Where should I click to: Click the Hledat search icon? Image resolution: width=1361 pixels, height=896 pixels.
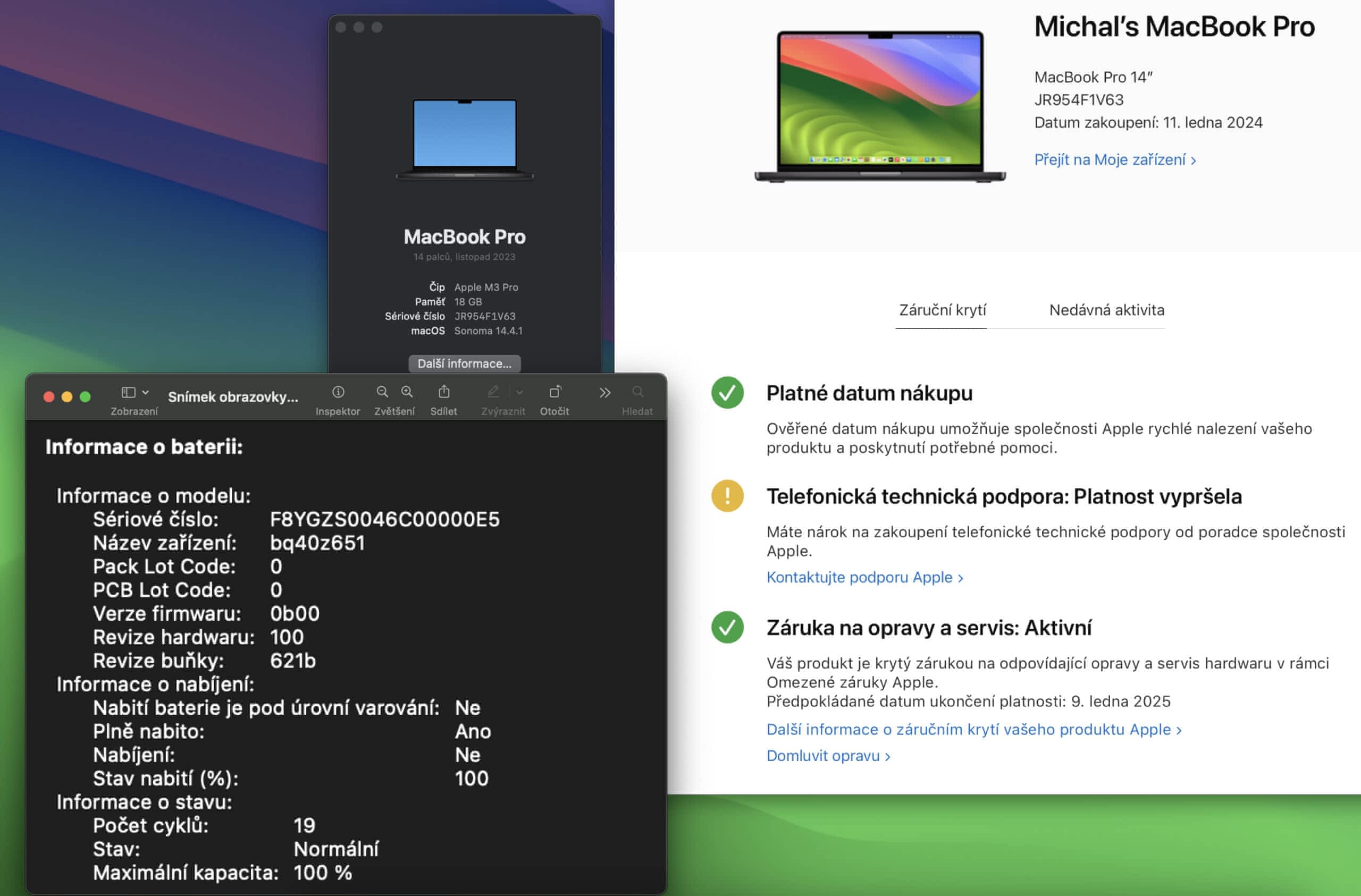click(637, 392)
